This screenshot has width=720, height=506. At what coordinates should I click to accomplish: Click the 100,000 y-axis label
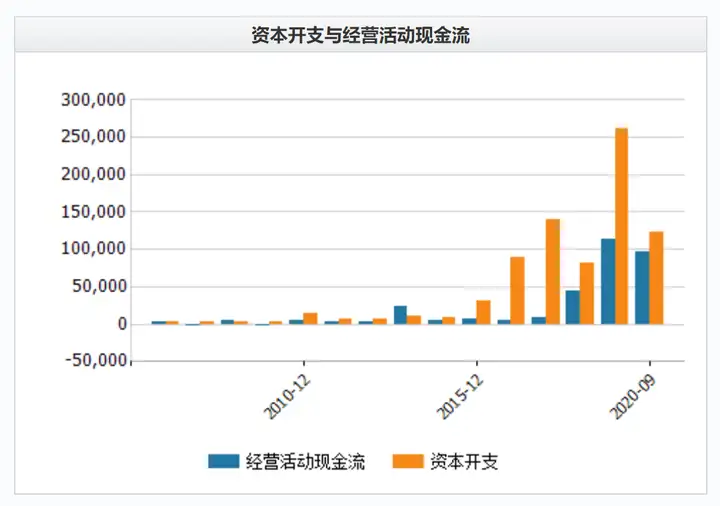point(93,249)
